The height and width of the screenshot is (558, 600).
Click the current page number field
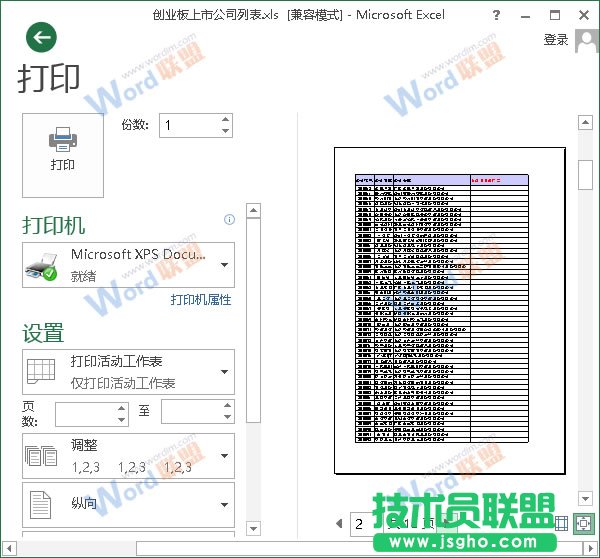click(x=361, y=524)
